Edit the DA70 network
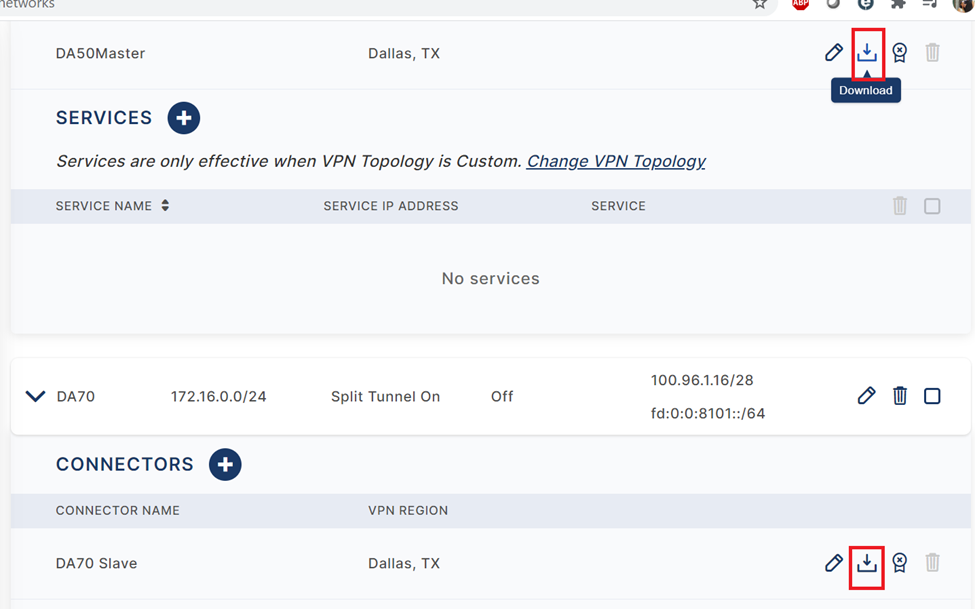This screenshot has height=609, width=975. click(866, 396)
